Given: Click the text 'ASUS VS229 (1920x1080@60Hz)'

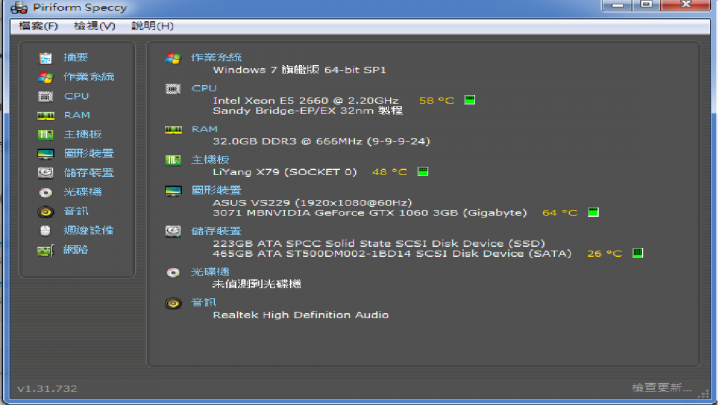Looking at the screenshot, I should pos(312,202).
